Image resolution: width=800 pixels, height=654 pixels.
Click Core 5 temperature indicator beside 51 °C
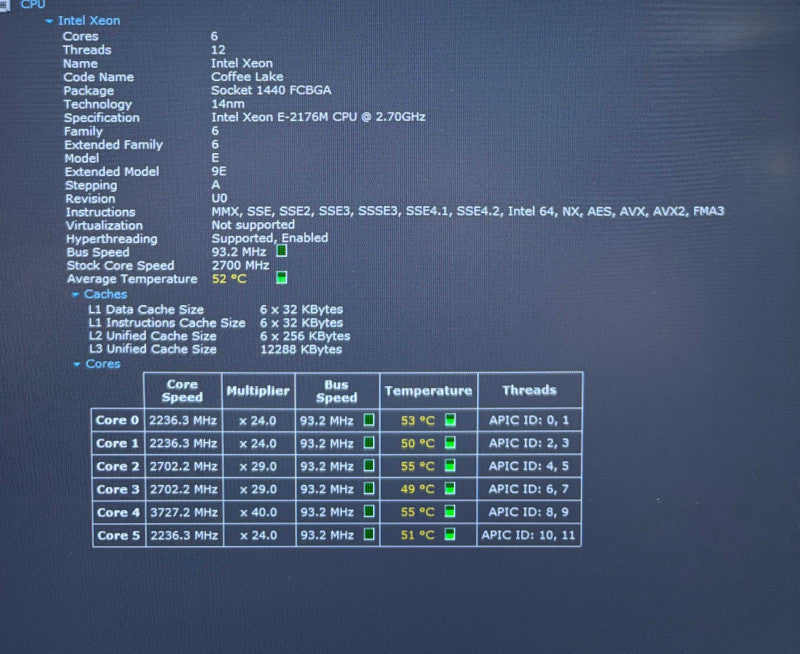click(x=450, y=535)
